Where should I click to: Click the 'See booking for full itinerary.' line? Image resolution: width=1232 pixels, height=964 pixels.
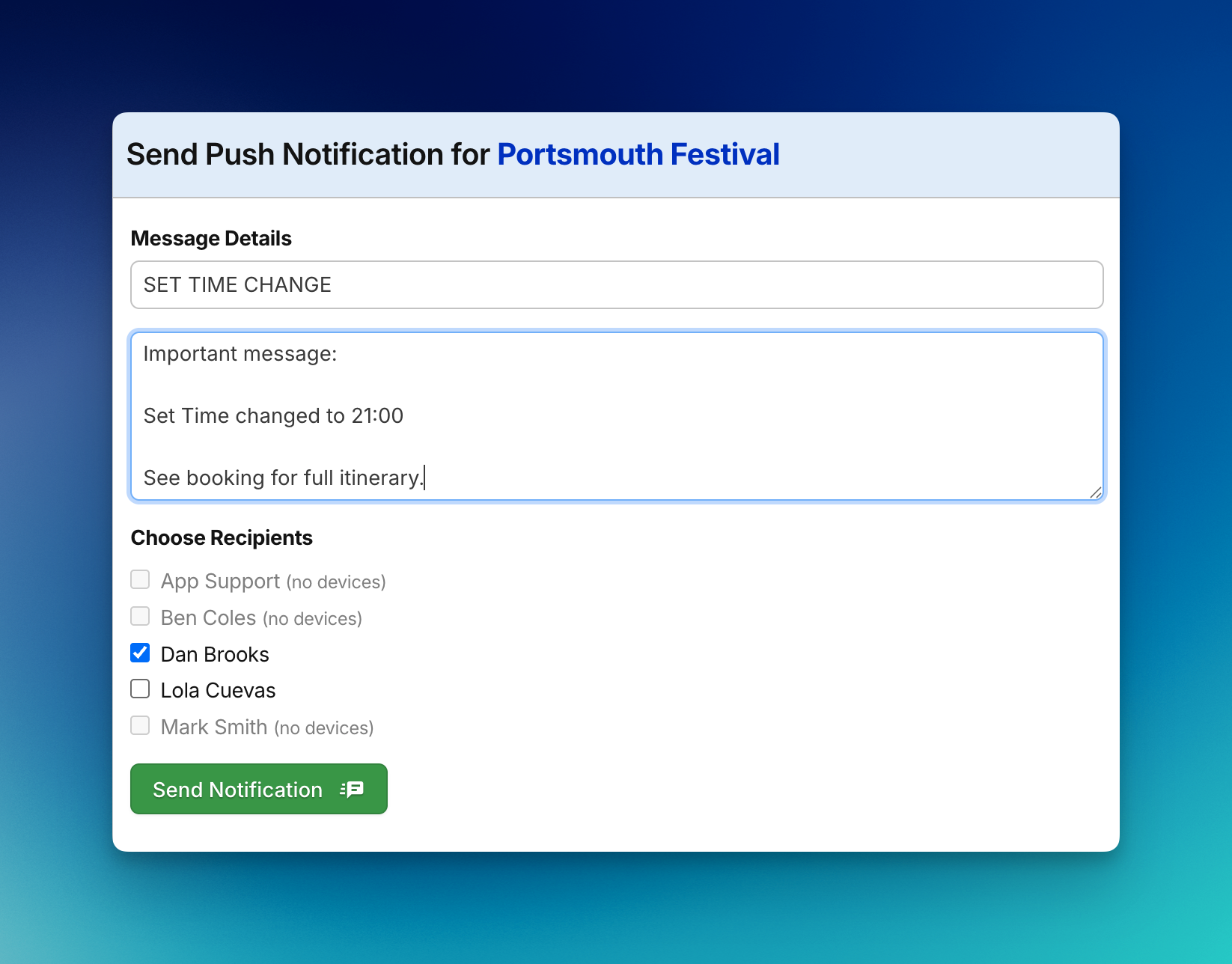283,478
